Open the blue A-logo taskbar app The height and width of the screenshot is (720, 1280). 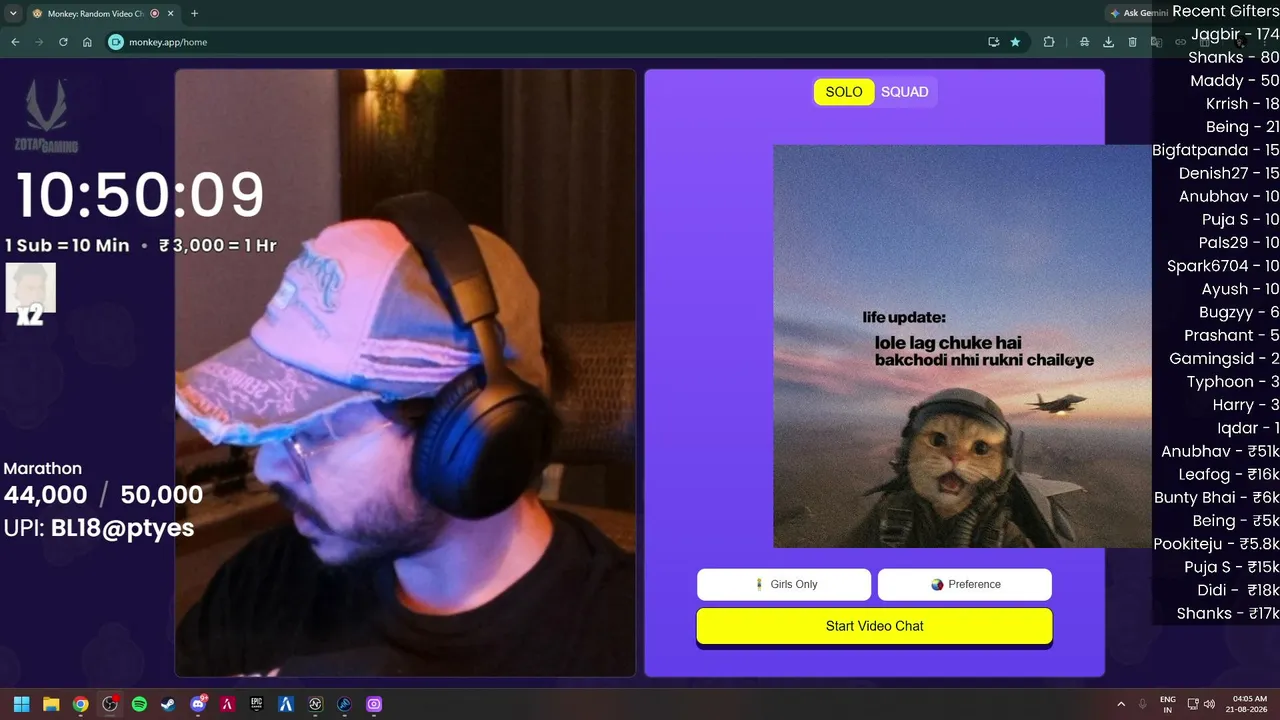pos(286,704)
